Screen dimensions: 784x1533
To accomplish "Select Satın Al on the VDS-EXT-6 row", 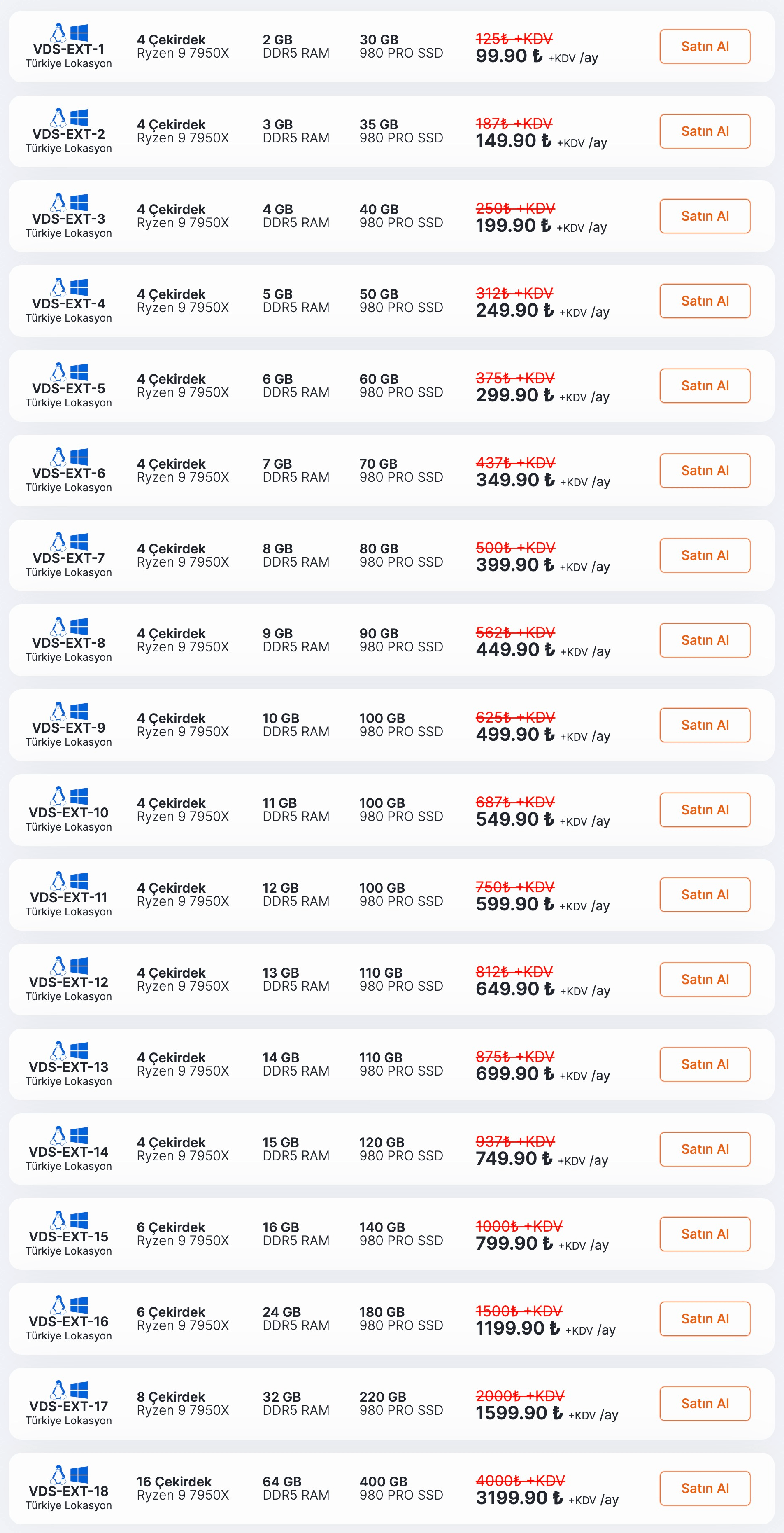I will 705,471.
